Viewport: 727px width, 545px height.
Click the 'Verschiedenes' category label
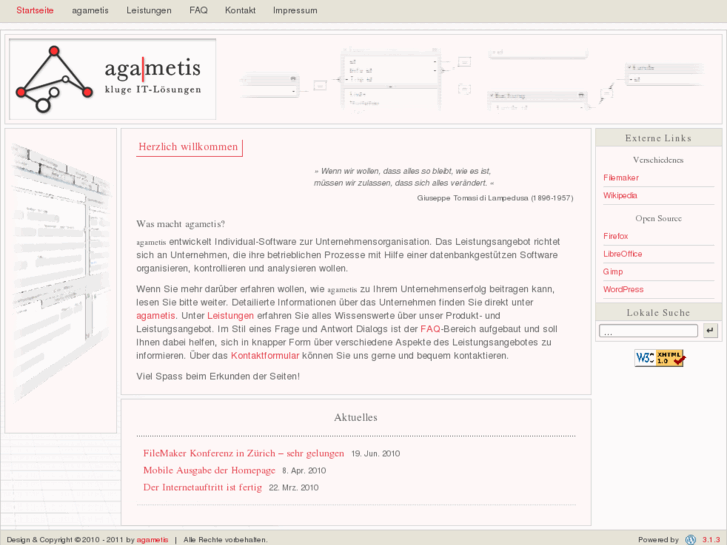click(x=658, y=160)
